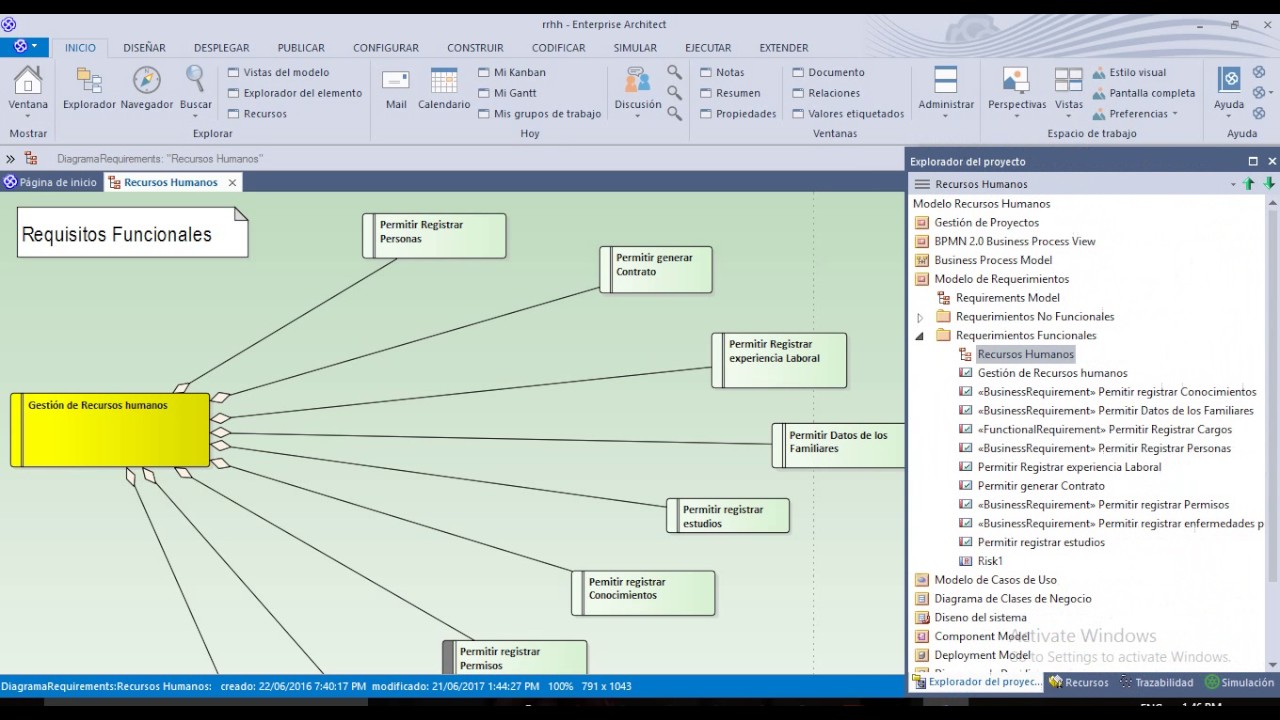Select Requirements Model diagram in tree
Screen dimensions: 1280x720
(1008, 298)
